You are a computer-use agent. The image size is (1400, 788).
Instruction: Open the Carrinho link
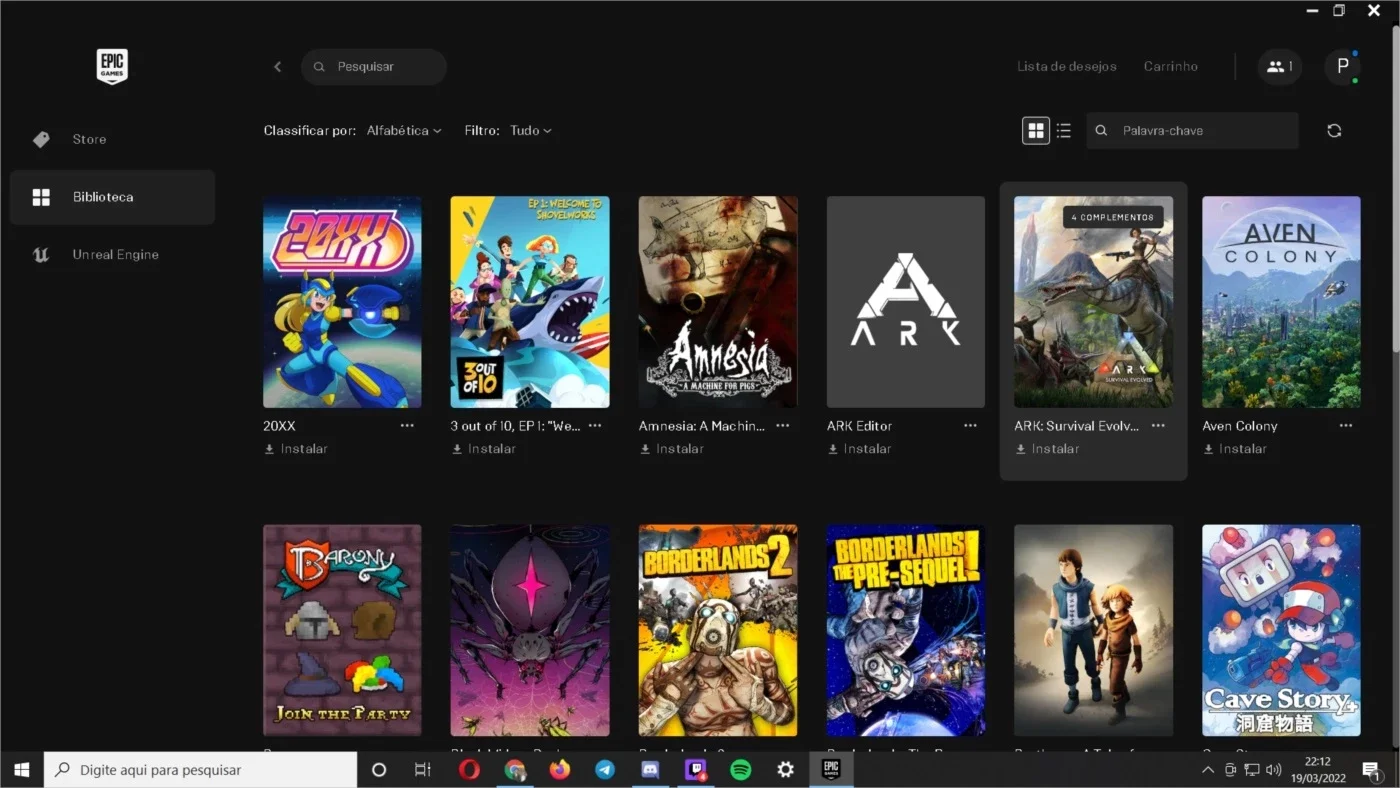point(1170,67)
